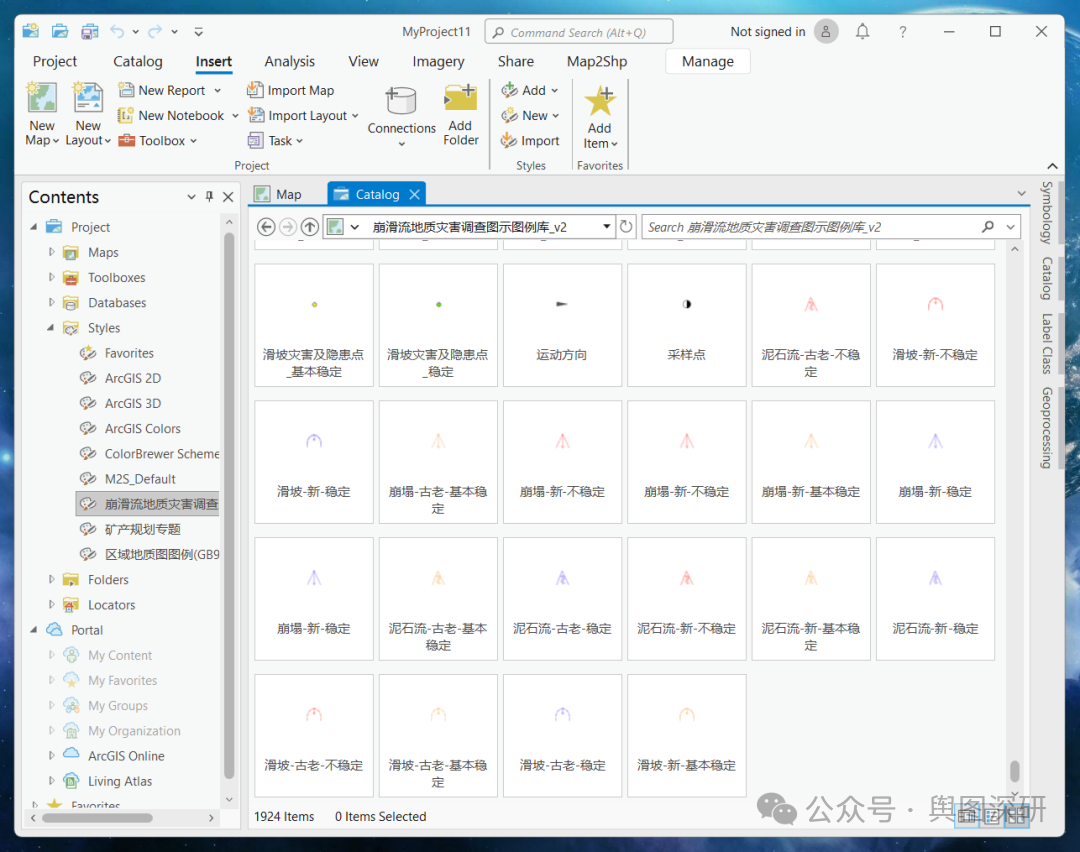Expand the Maps node
The width and height of the screenshot is (1080, 852).
point(51,252)
